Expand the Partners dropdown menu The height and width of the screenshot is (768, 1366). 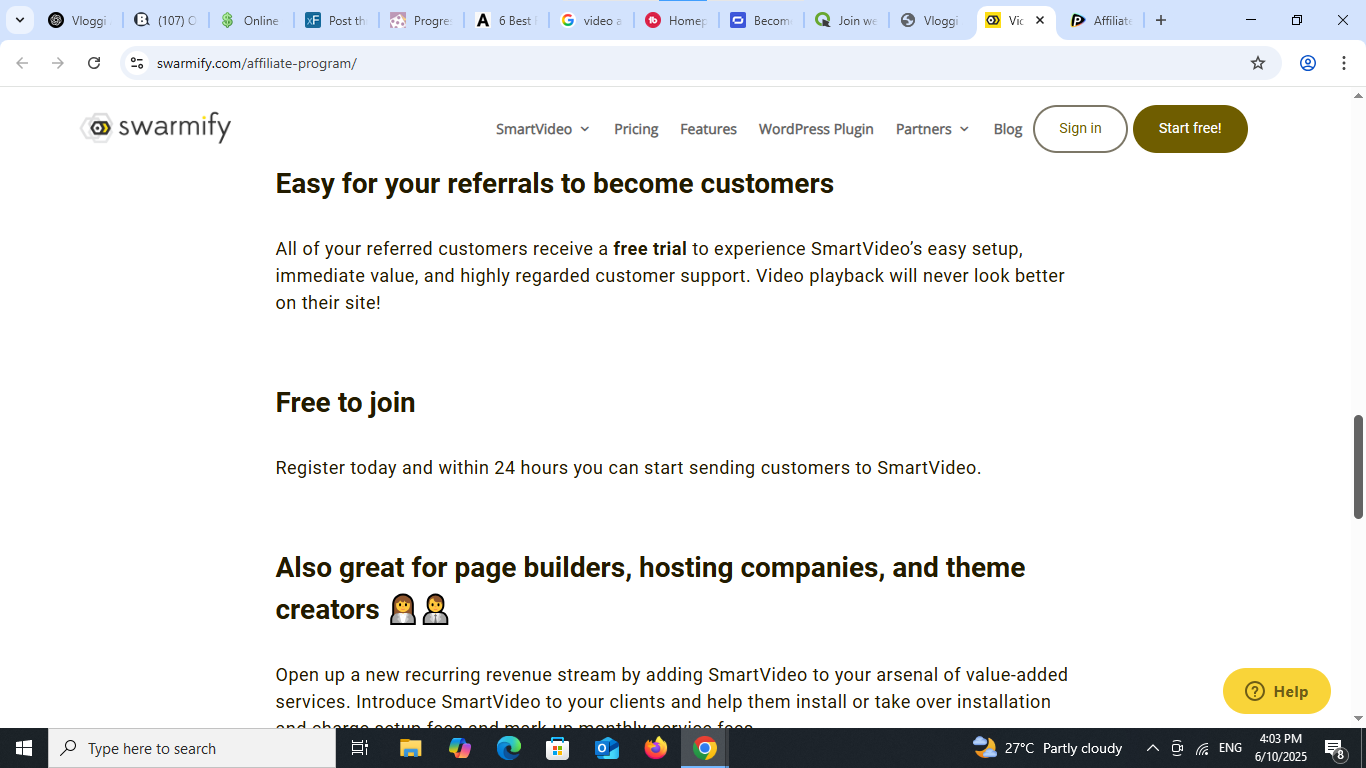tap(932, 129)
